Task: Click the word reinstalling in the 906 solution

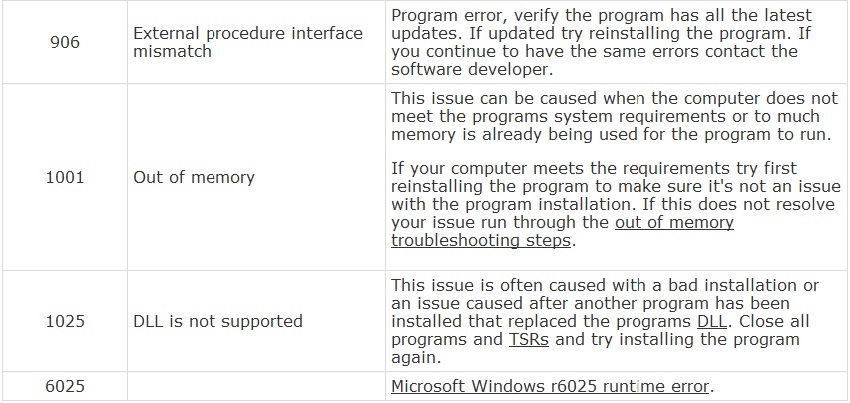Action: click(x=634, y=34)
